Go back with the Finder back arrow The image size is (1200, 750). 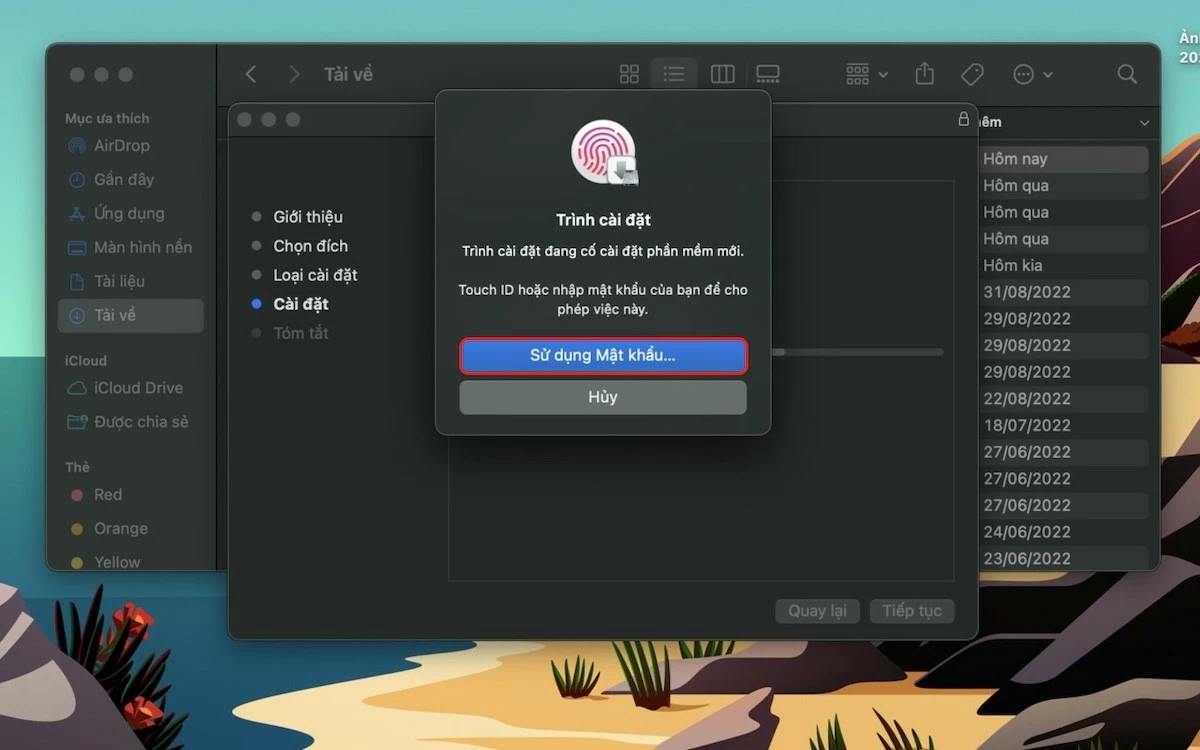[x=251, y=74]
